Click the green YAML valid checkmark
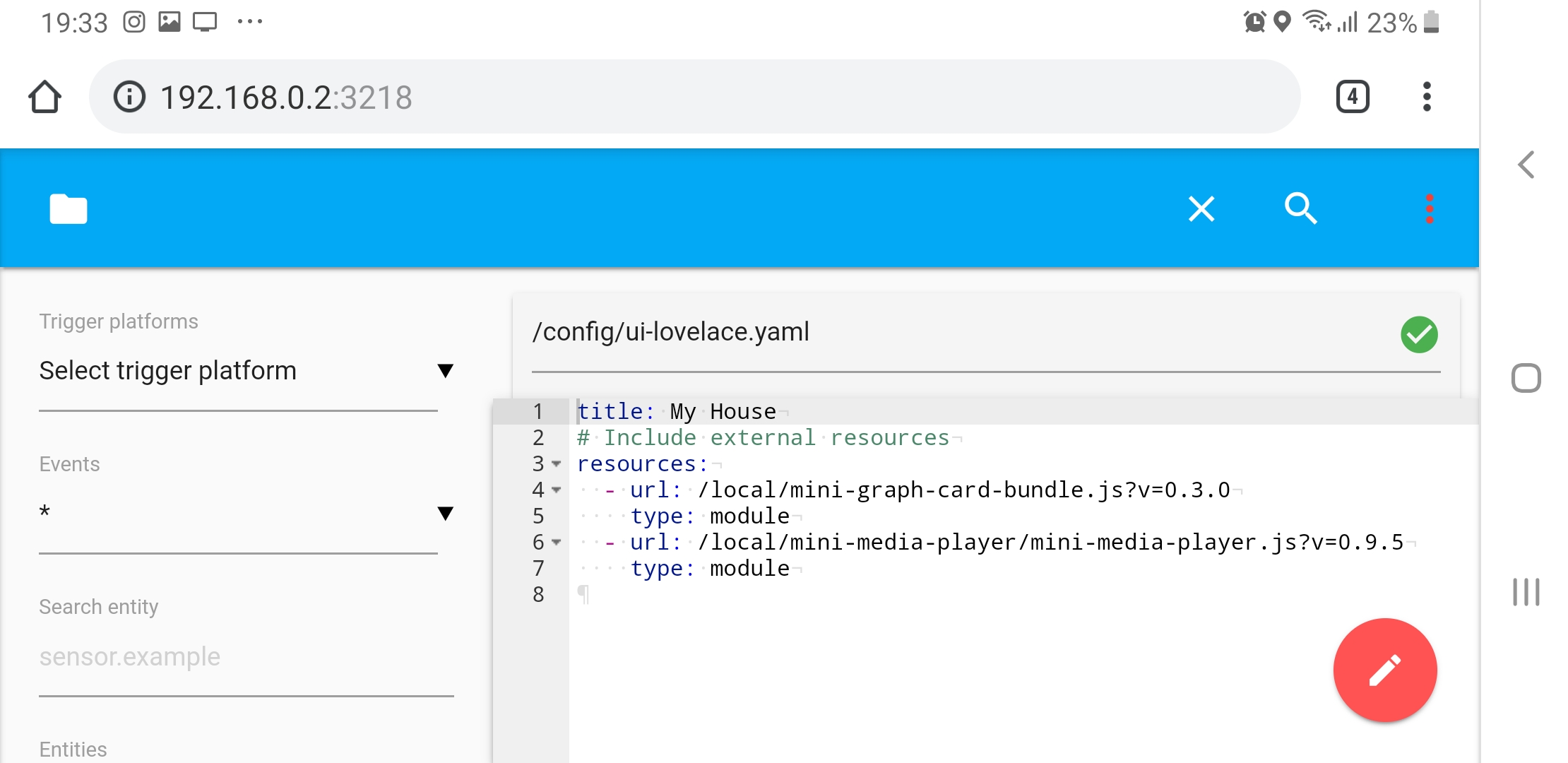This screenshot has height=763, width=1568. click(x=1419, y=334)
